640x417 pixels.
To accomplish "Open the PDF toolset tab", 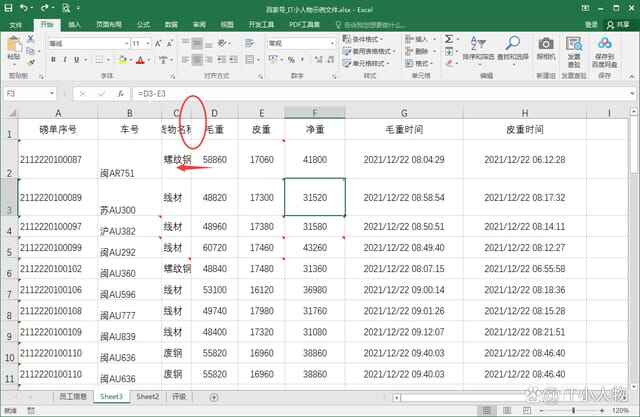I will coord(304,25).
